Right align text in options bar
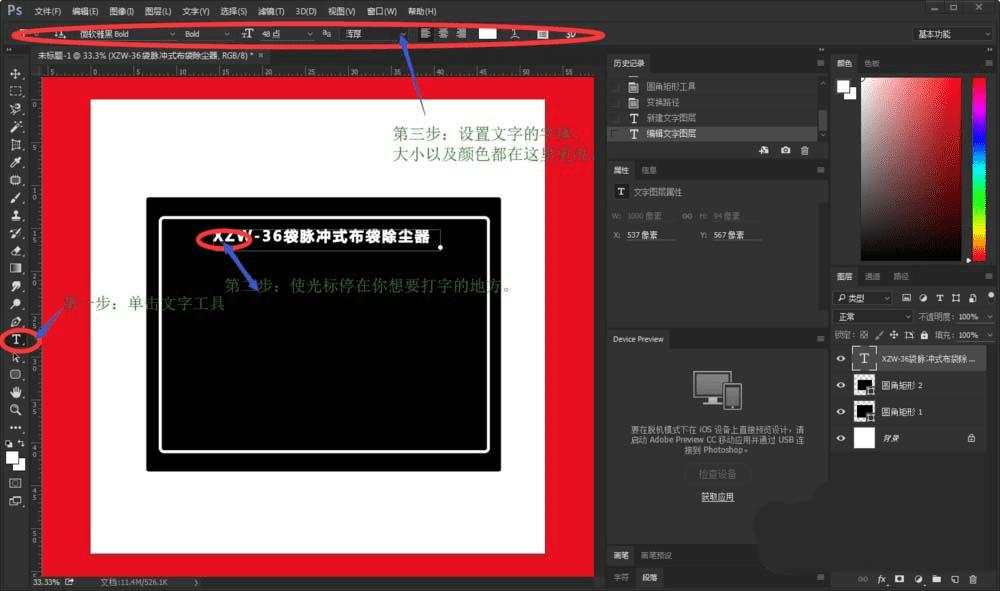The image size is (1000, 591). [x=461, y=34]
